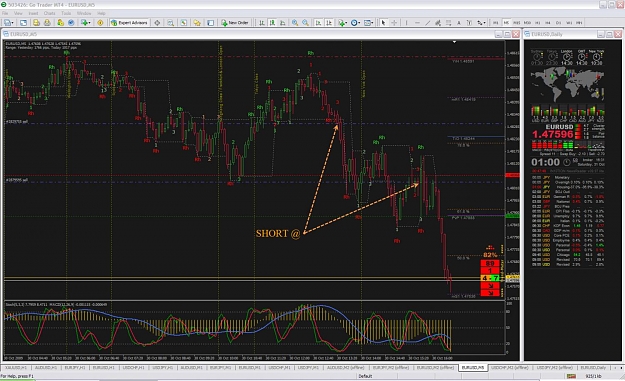Open the File menu
The image size is (625, 381).
(x=5, y=13)
